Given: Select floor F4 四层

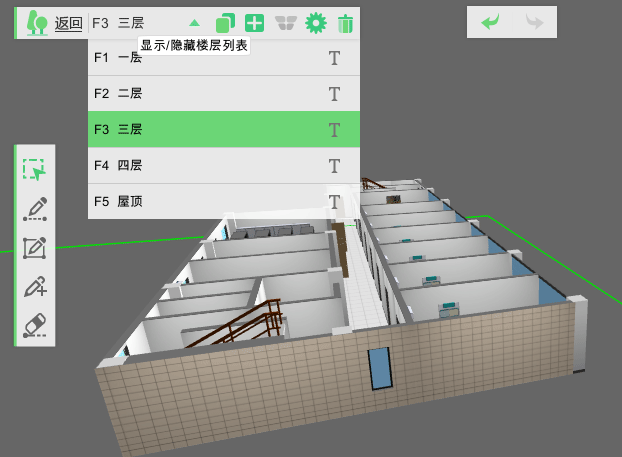Looking at the screenshot, I should coord(224,165).
